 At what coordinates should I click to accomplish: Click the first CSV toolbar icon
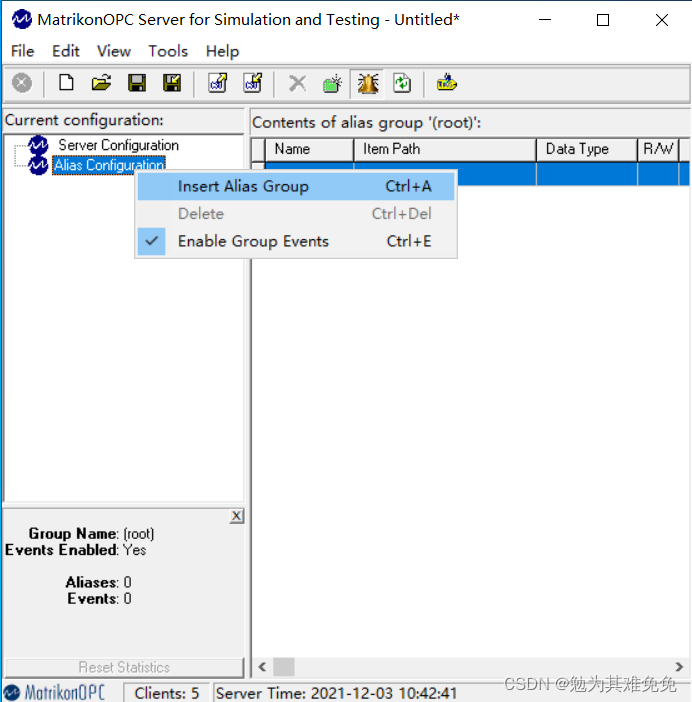[218, 83]
